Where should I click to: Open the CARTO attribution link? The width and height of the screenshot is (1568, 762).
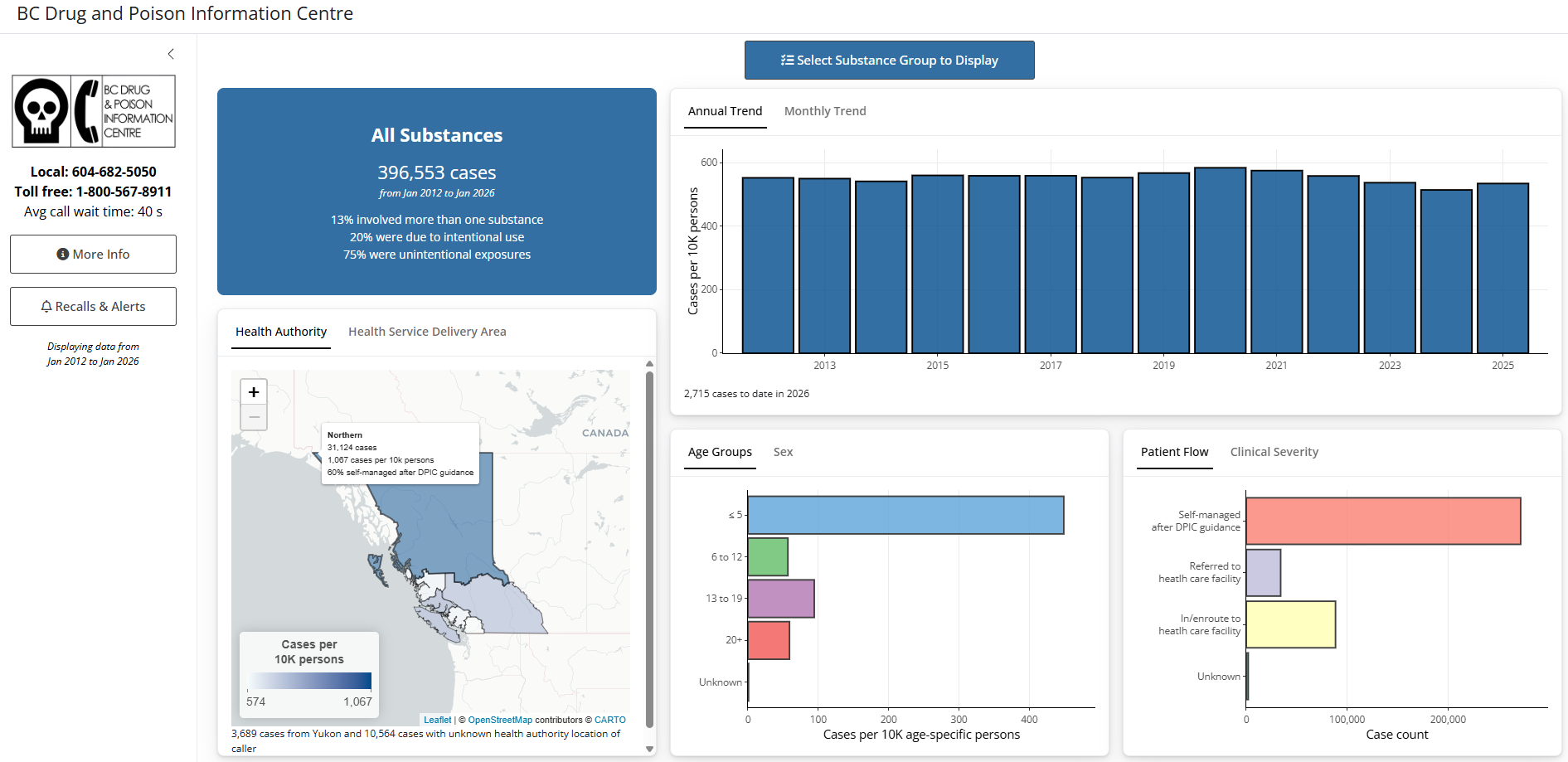point(609,720)
